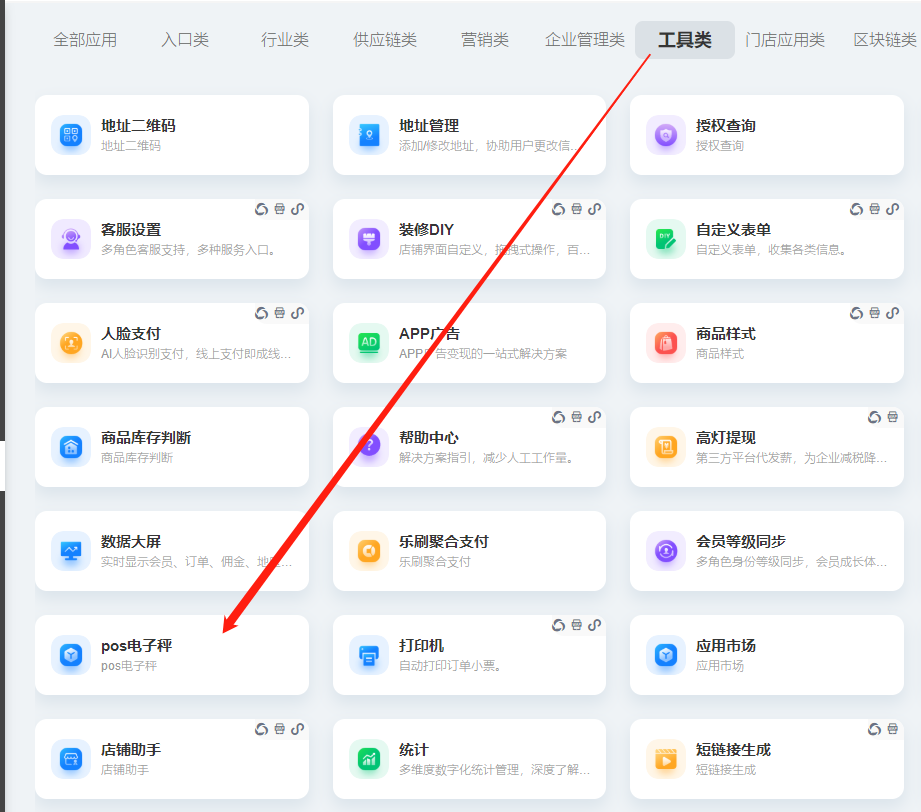Open the 地址管理 app card
This screenshot has width=921, height=812.
(469, 135)
